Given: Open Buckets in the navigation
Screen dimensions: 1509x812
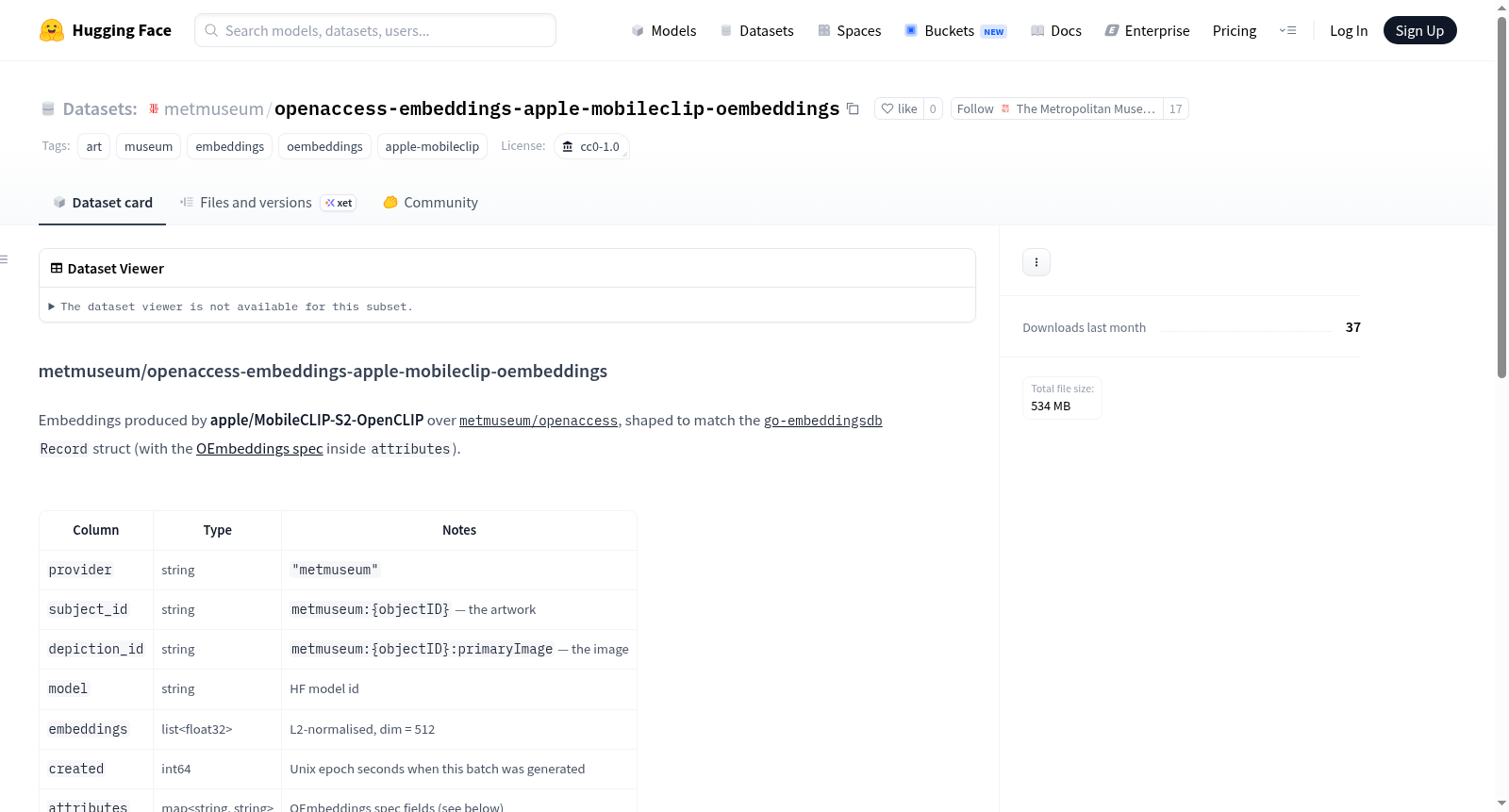Looking at the screenshot, I should click(955, 30).
